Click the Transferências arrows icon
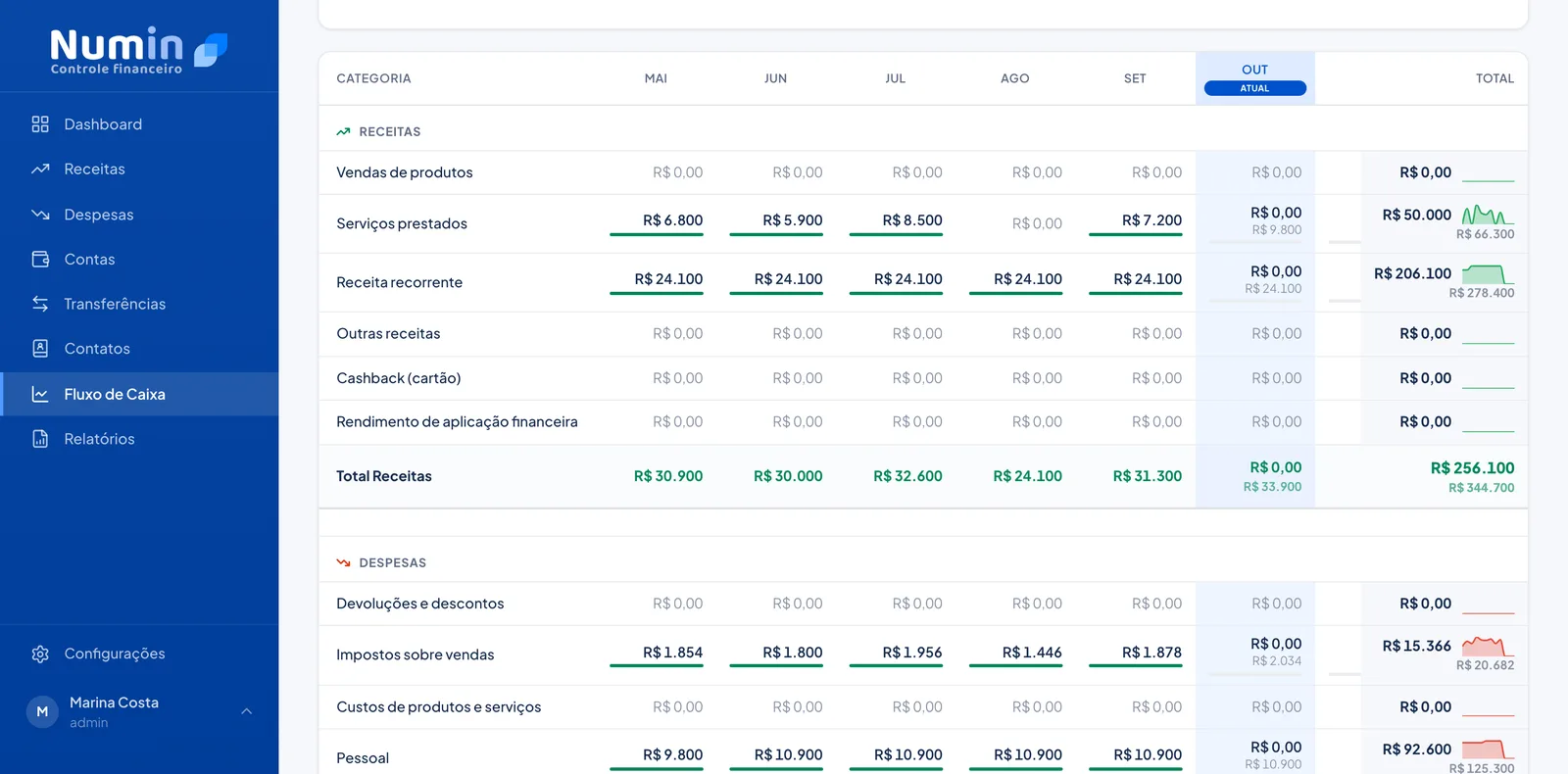1568x774 pixels. 40,304
